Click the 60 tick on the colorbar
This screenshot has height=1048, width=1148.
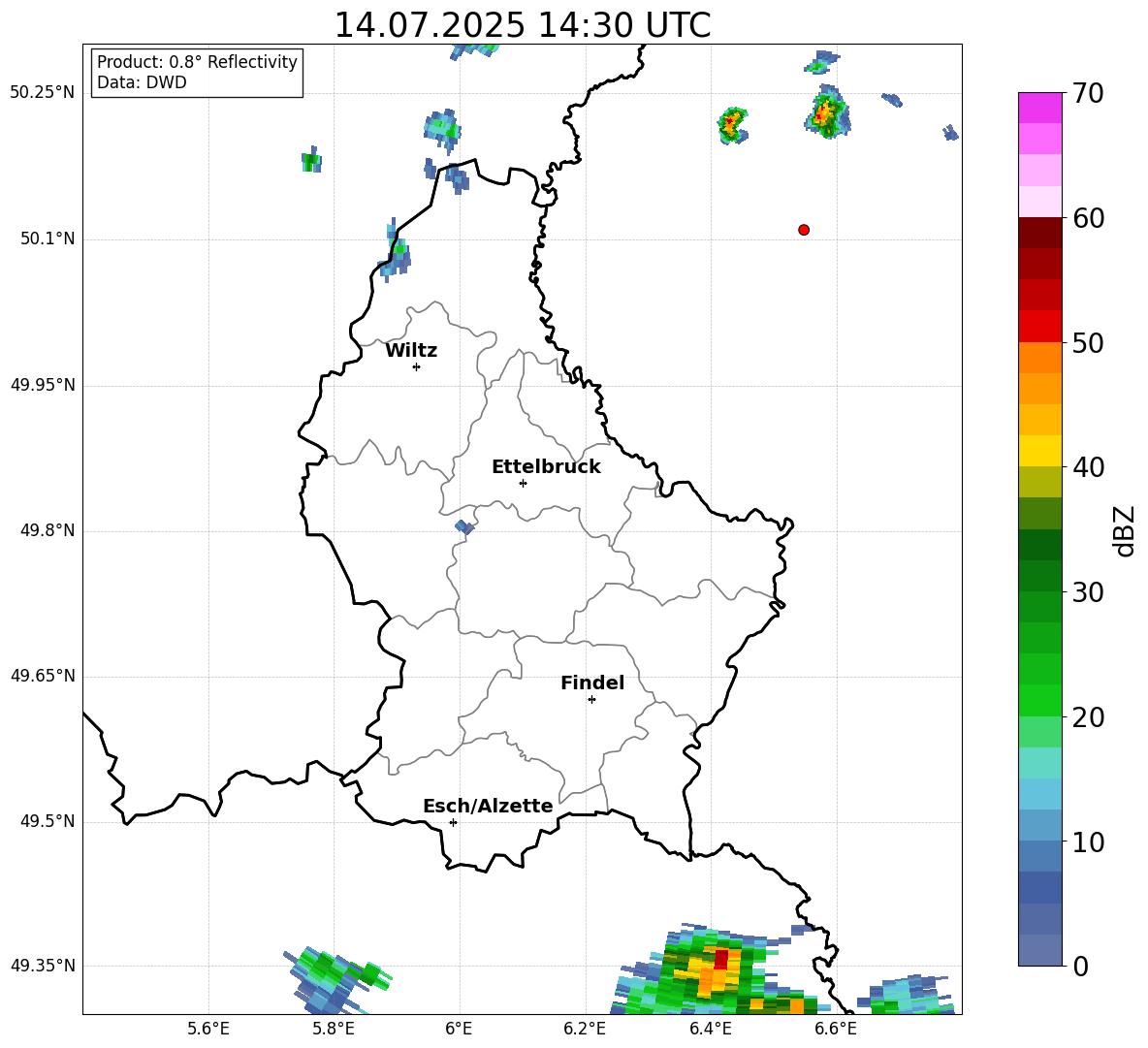pyautogui.click(x=1088, y=218)
